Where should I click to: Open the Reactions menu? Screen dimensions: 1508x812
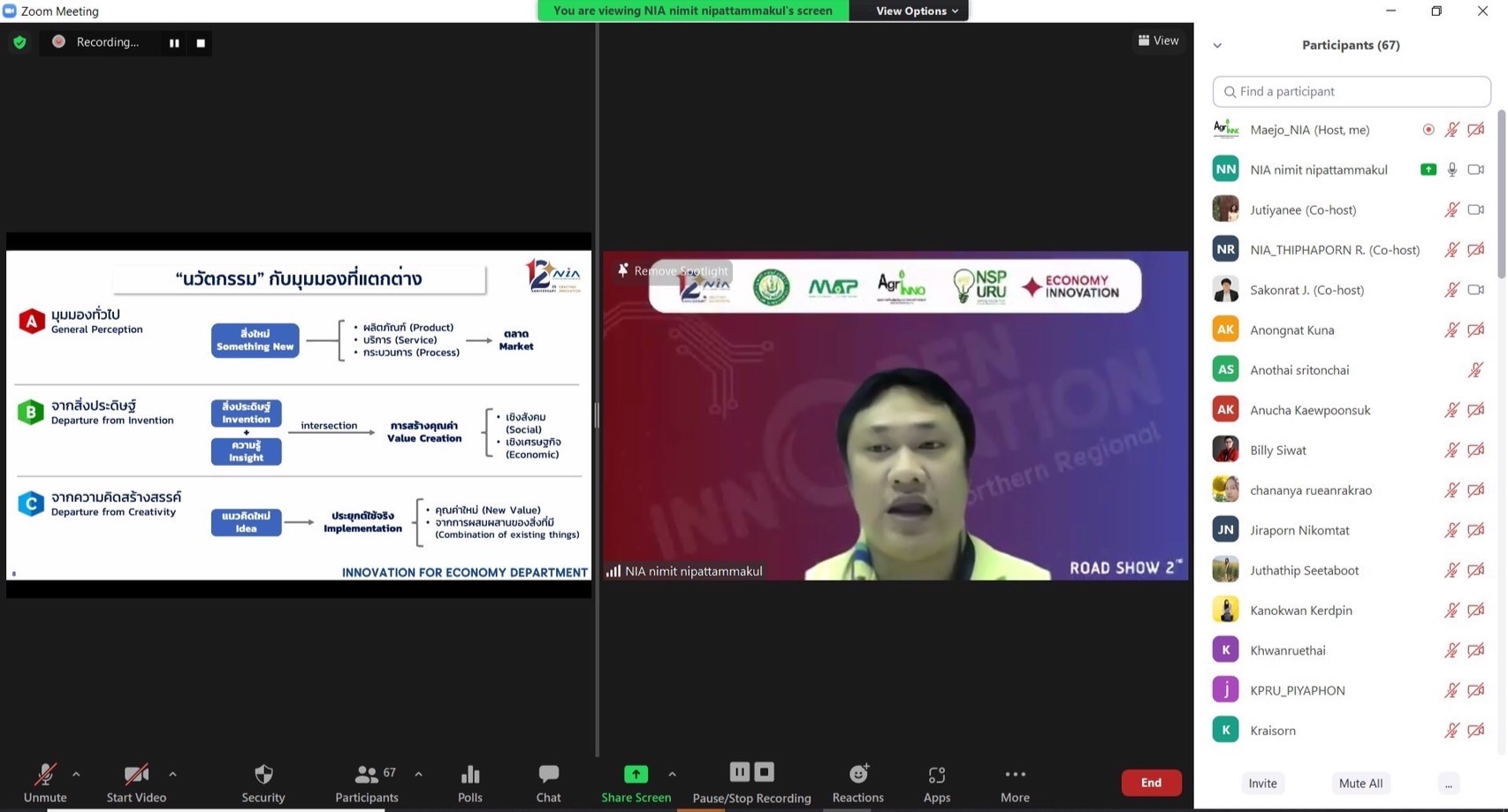[x=857, y=782]
